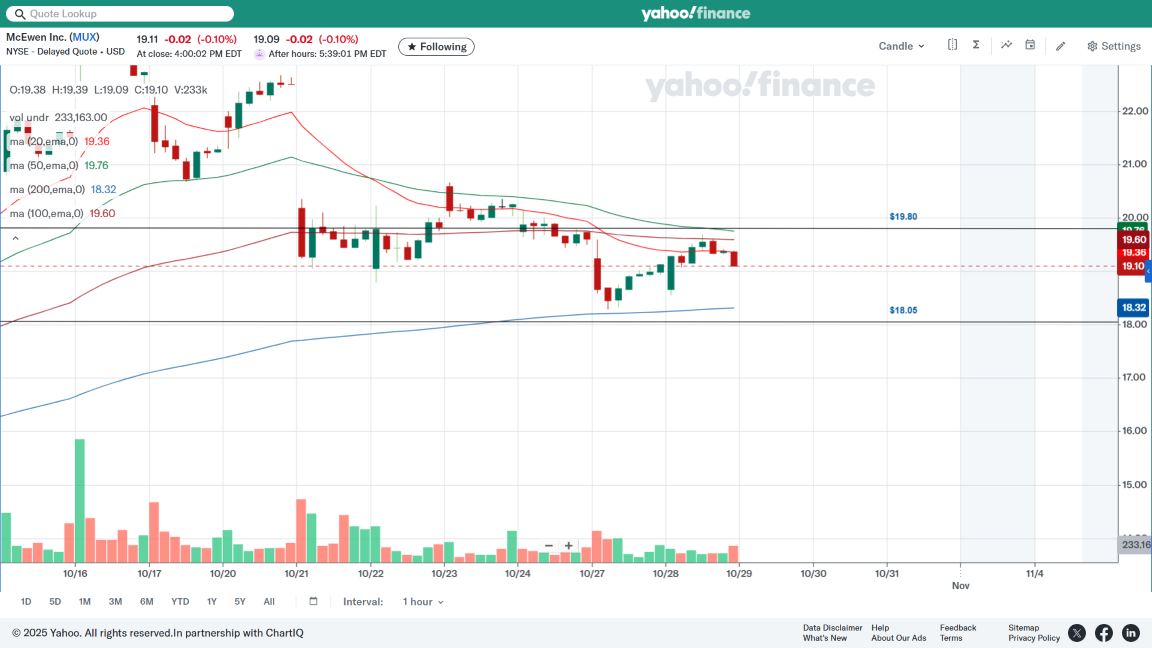1152x648 pixels.
Task: Select the 1Y range
Action: [x=212, y=602]
